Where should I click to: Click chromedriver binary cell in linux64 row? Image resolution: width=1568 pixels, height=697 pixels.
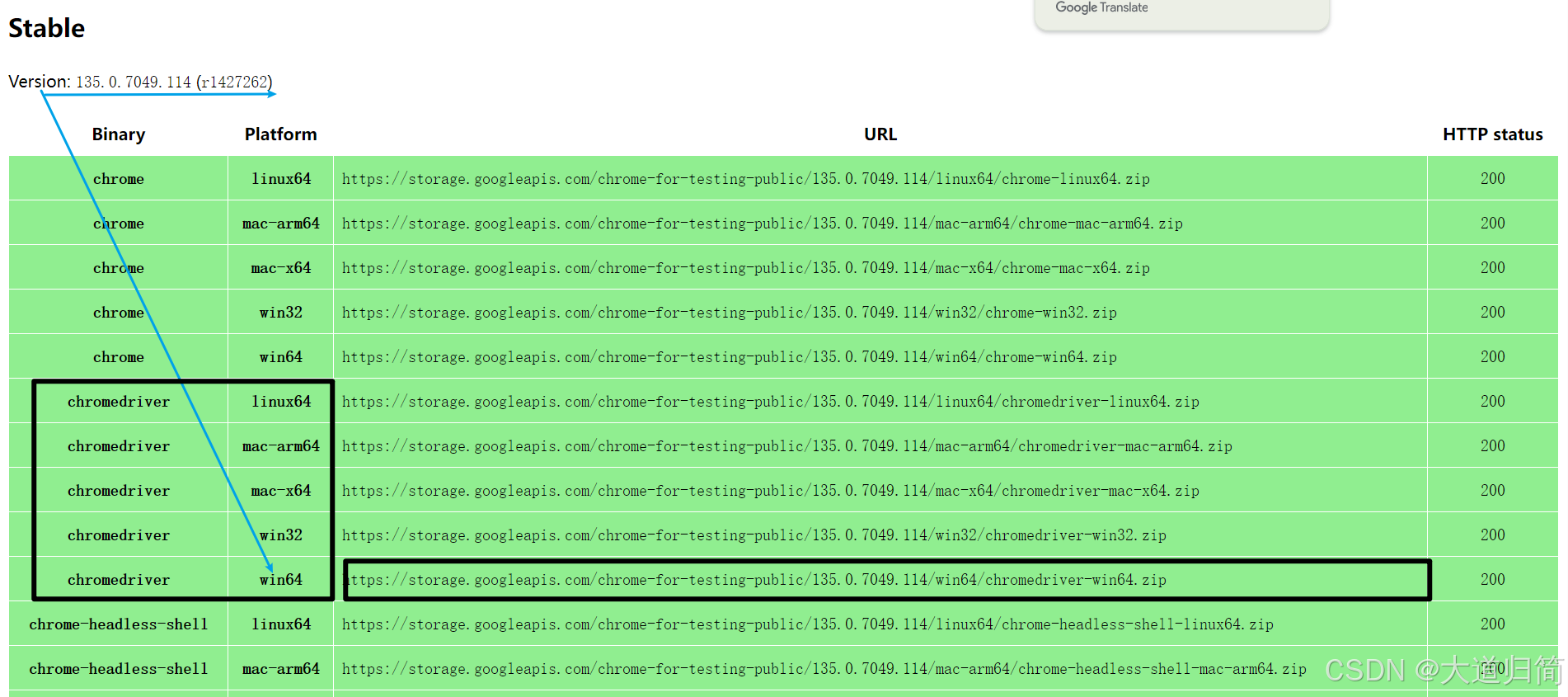click(119, 402)
